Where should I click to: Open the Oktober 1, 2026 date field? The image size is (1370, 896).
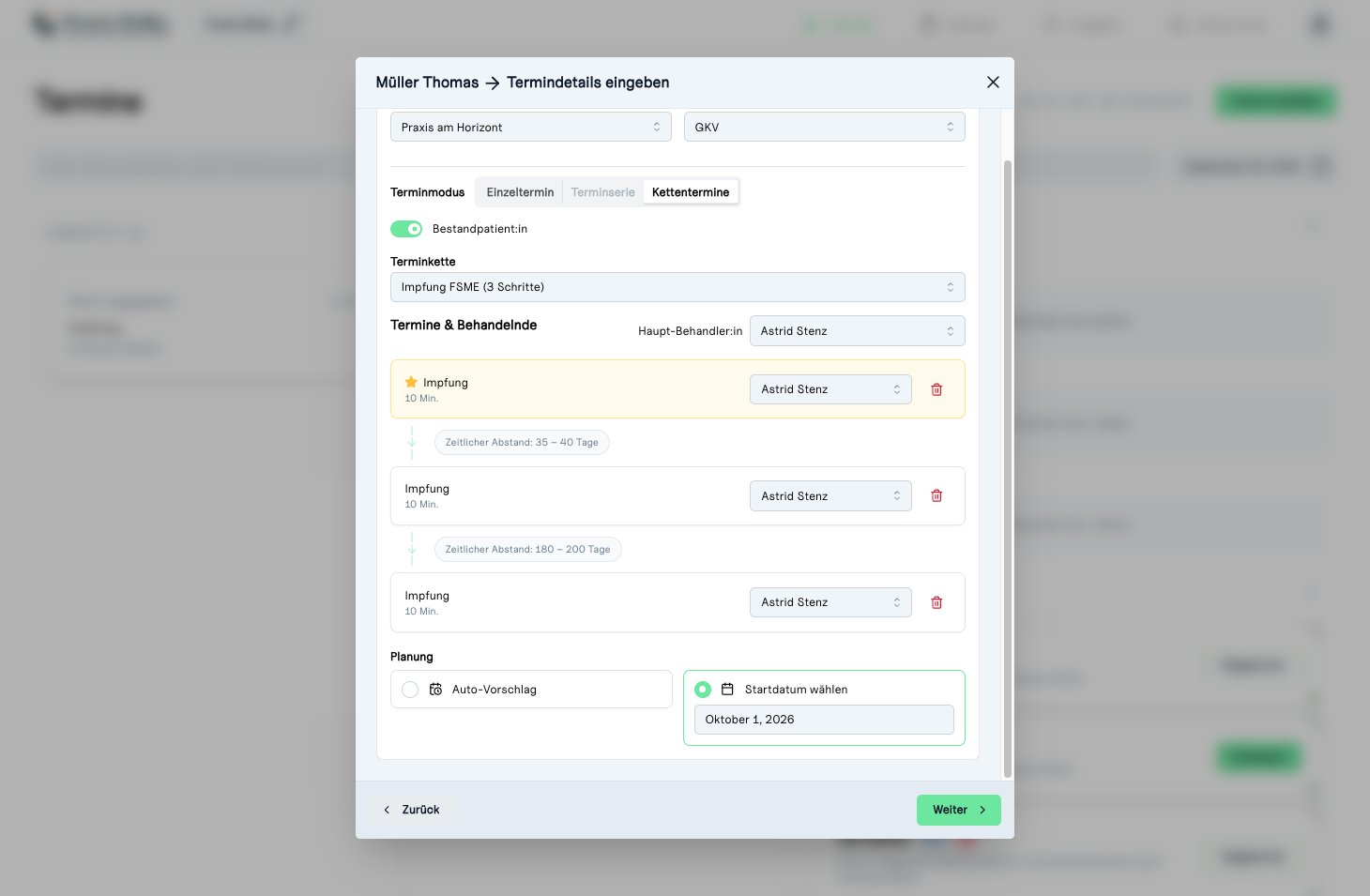point(824,720)
